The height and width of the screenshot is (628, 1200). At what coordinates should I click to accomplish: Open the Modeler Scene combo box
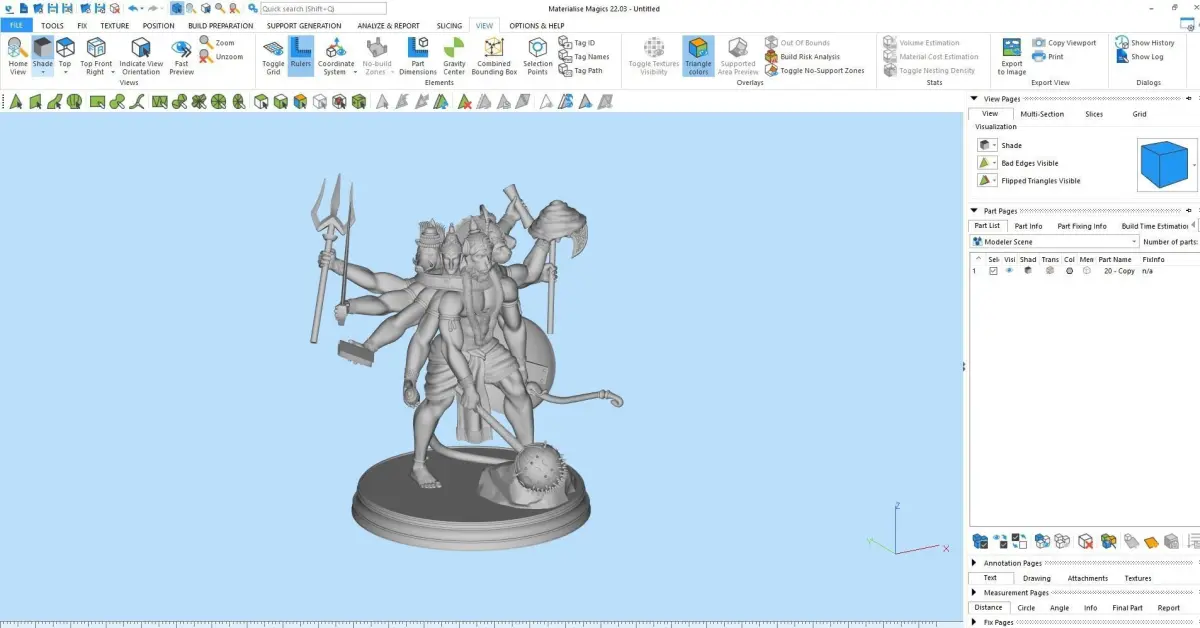point(1055,242)
